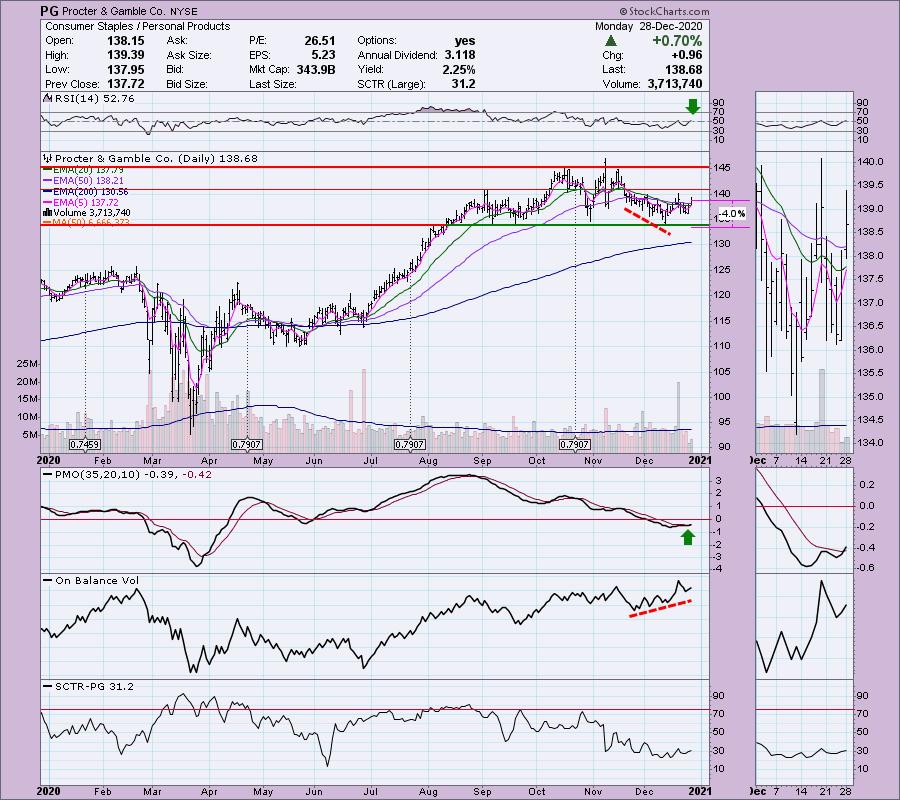Select the Low value 137.95

[126, 69]
